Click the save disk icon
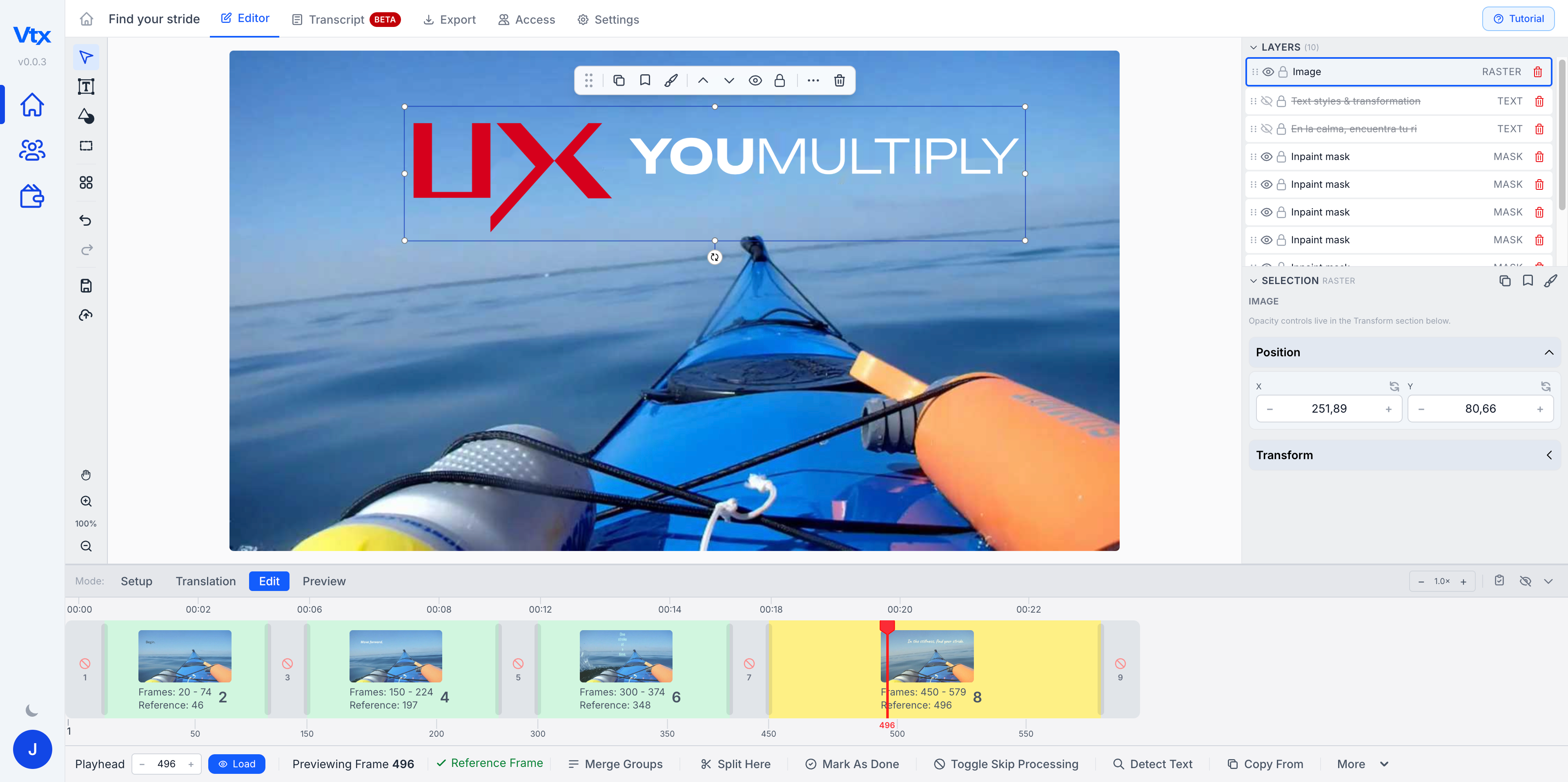The image size is (1568, 782). pos(86,285)
